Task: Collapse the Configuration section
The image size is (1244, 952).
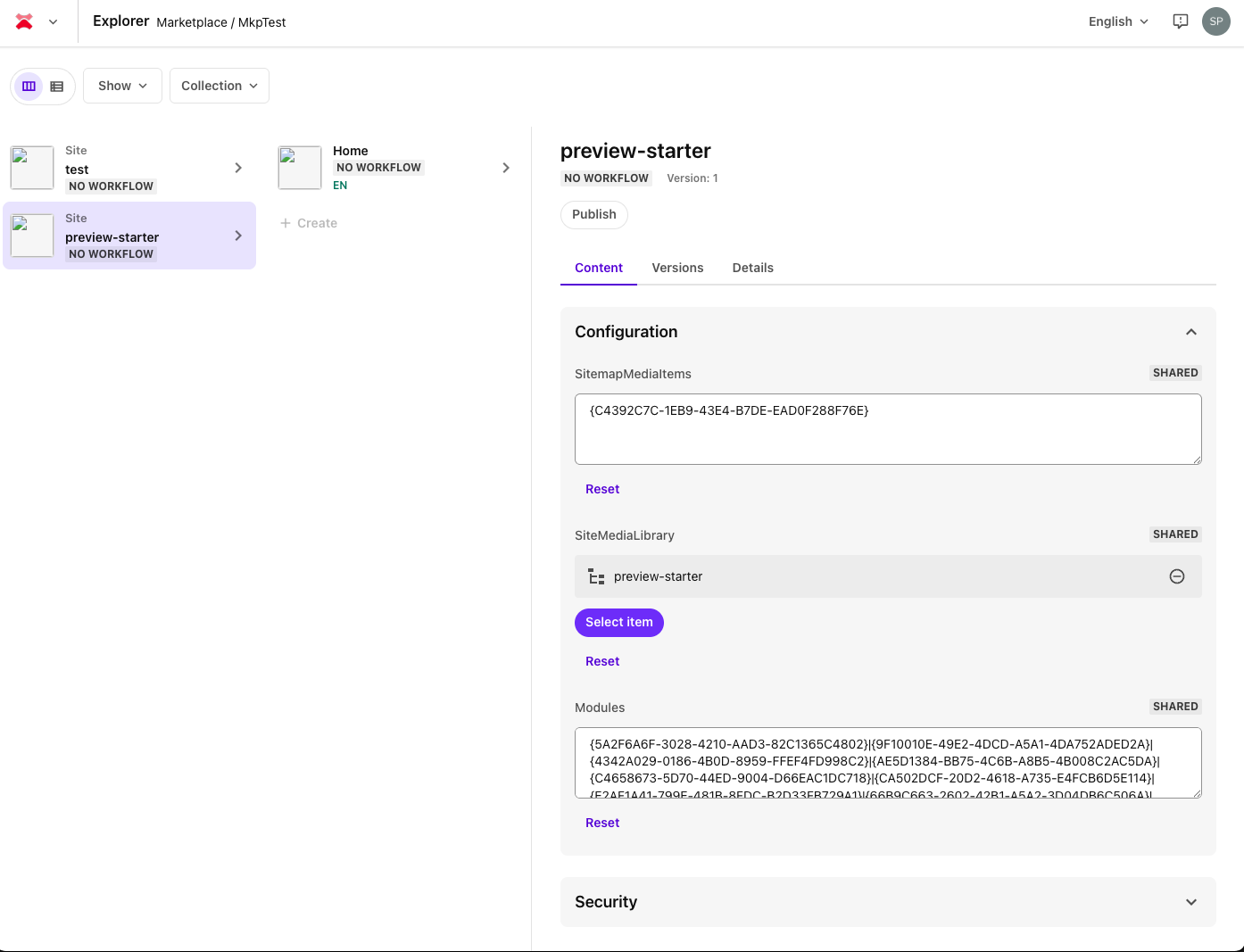Action: 1190,331
